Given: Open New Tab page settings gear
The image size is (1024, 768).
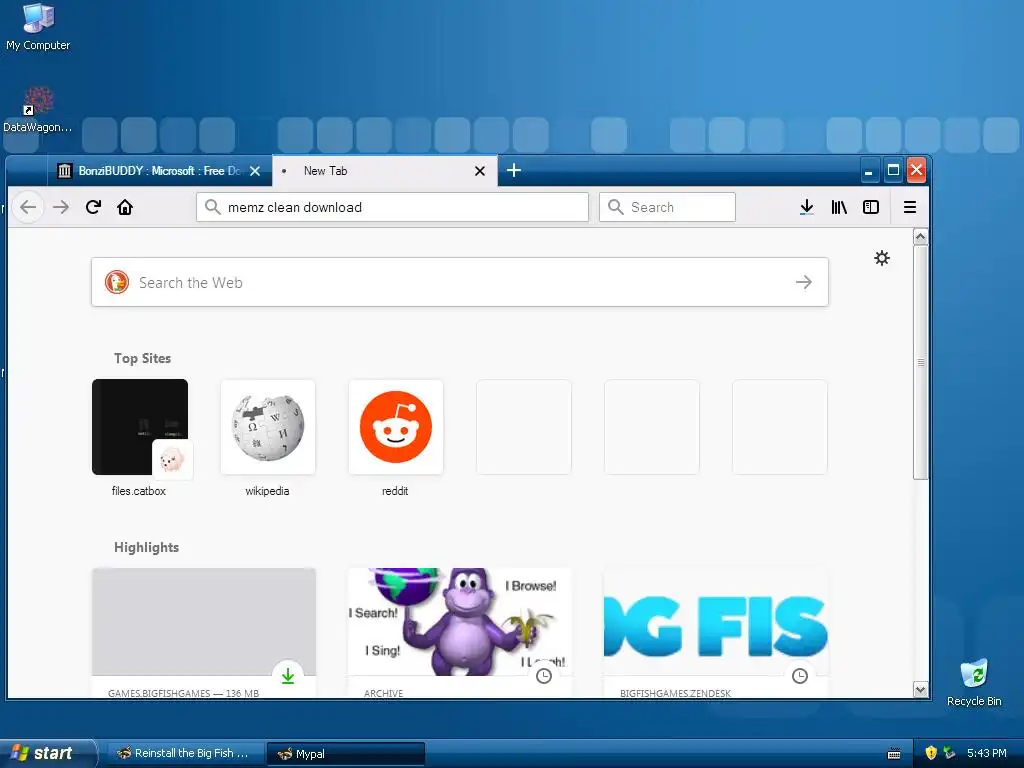Looking at the screenshot, I should (x=882, y=258).
